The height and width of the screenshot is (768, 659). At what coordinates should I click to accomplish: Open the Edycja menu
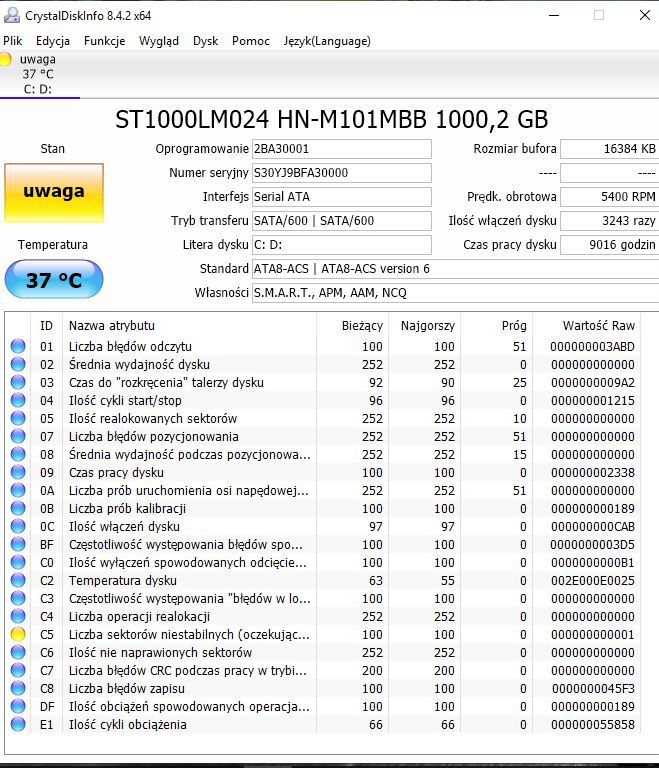coord(53,41)
